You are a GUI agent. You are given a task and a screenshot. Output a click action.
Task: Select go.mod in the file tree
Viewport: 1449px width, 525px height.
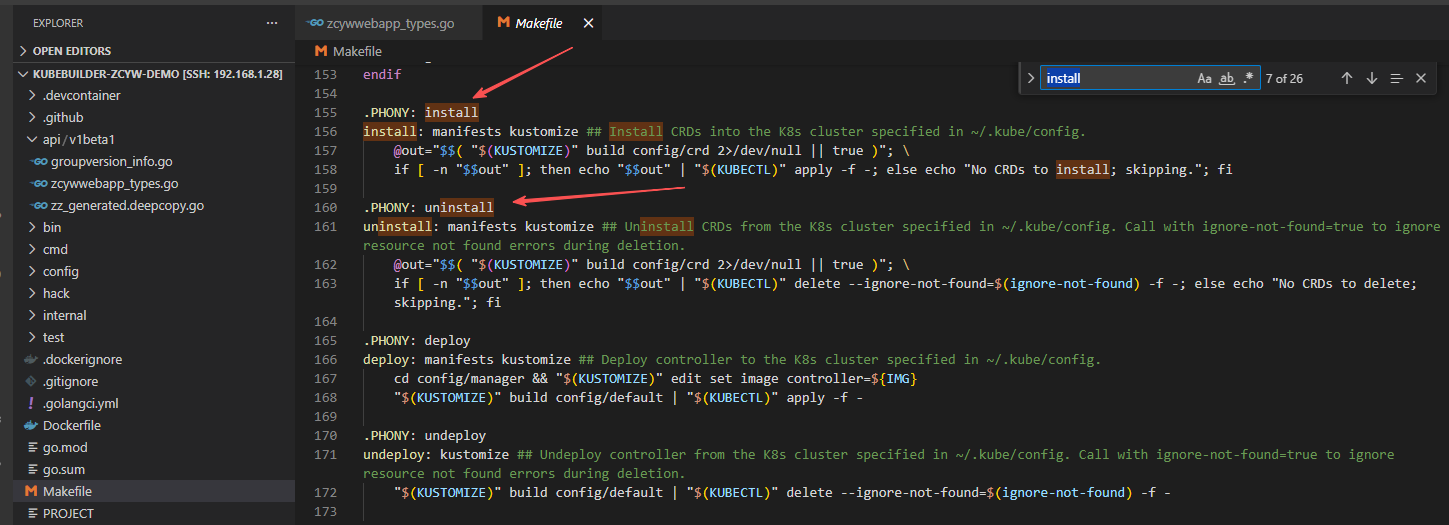point(65,447)
